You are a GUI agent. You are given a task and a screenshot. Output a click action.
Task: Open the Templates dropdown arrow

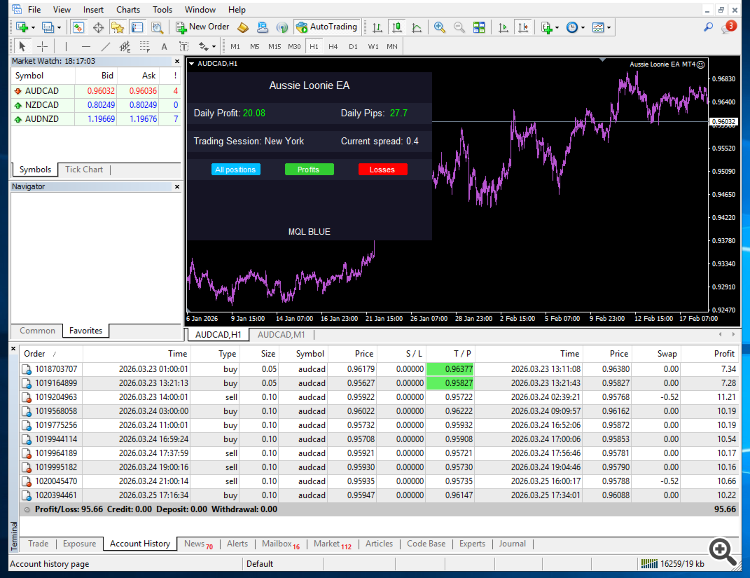(x=609, y=28)
